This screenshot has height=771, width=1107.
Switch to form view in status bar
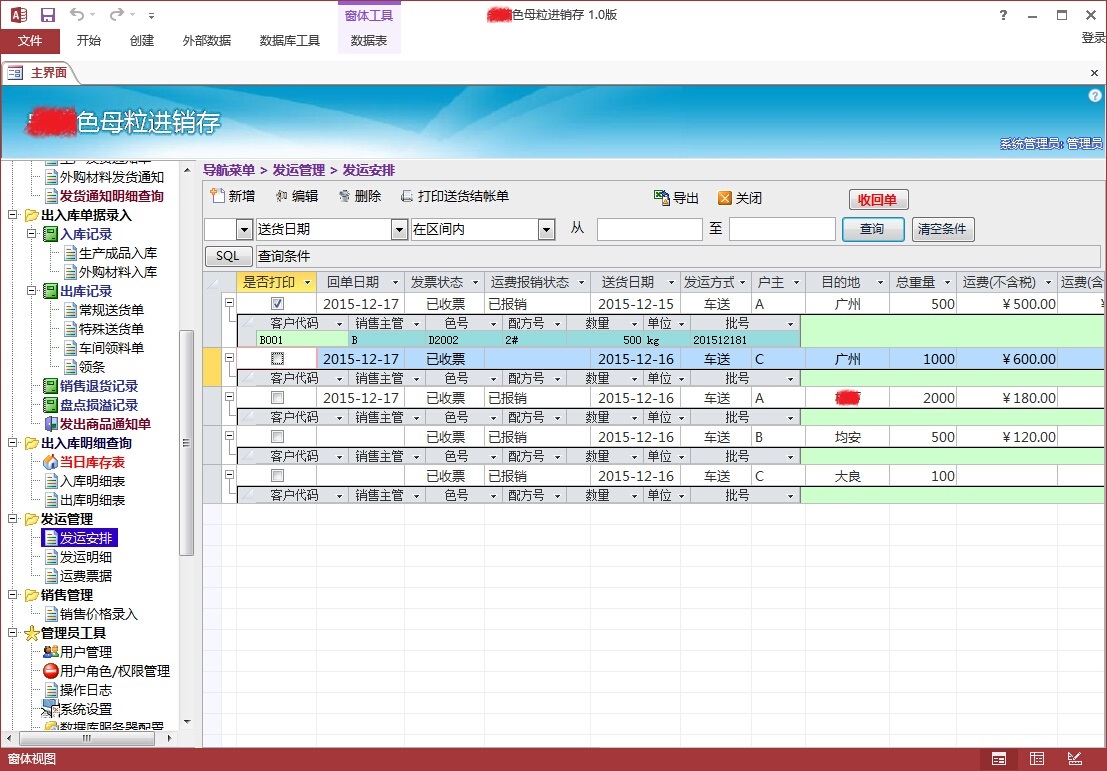[x=999, y=759]
